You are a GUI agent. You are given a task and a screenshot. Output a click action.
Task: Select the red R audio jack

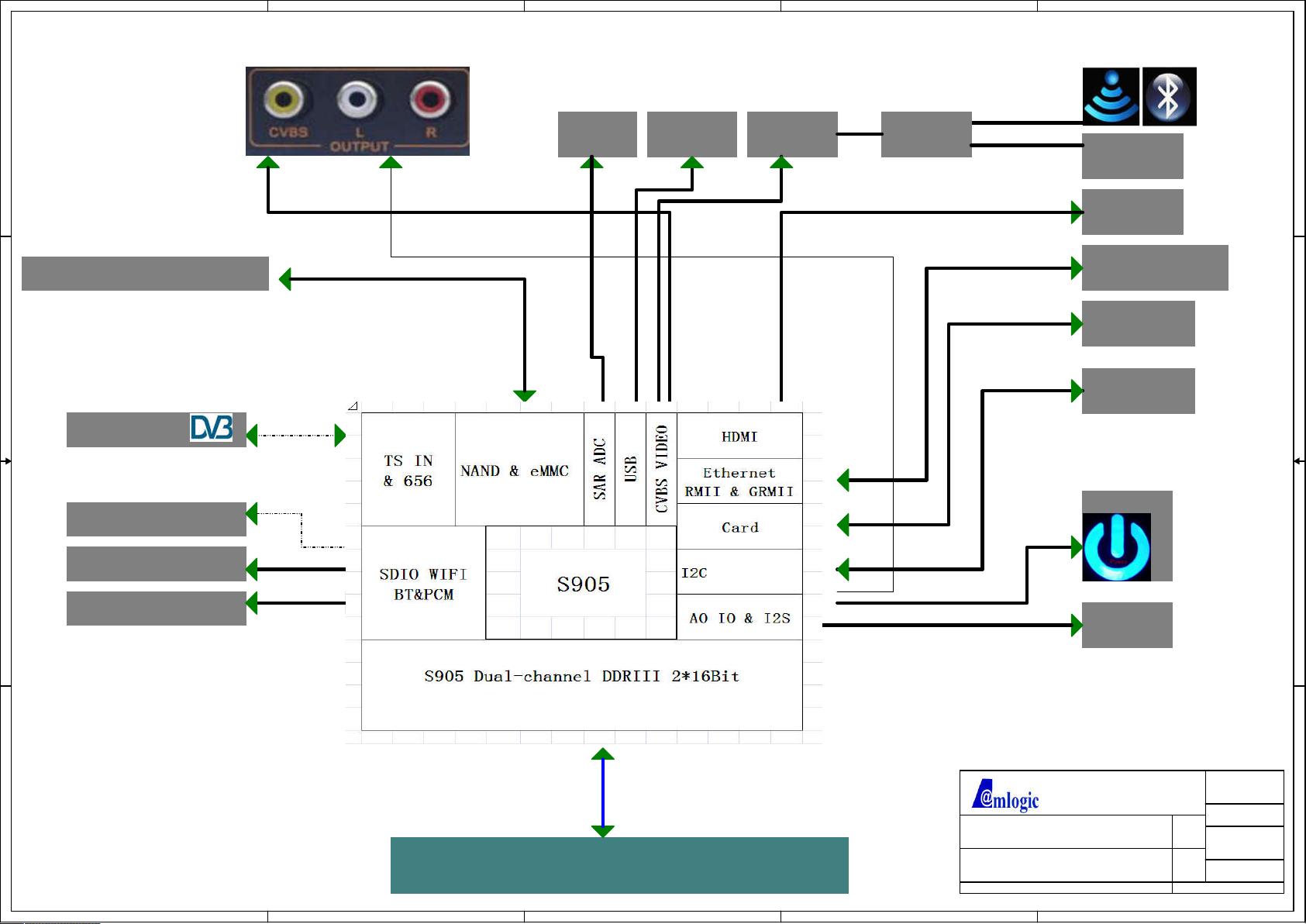(429, 98)
